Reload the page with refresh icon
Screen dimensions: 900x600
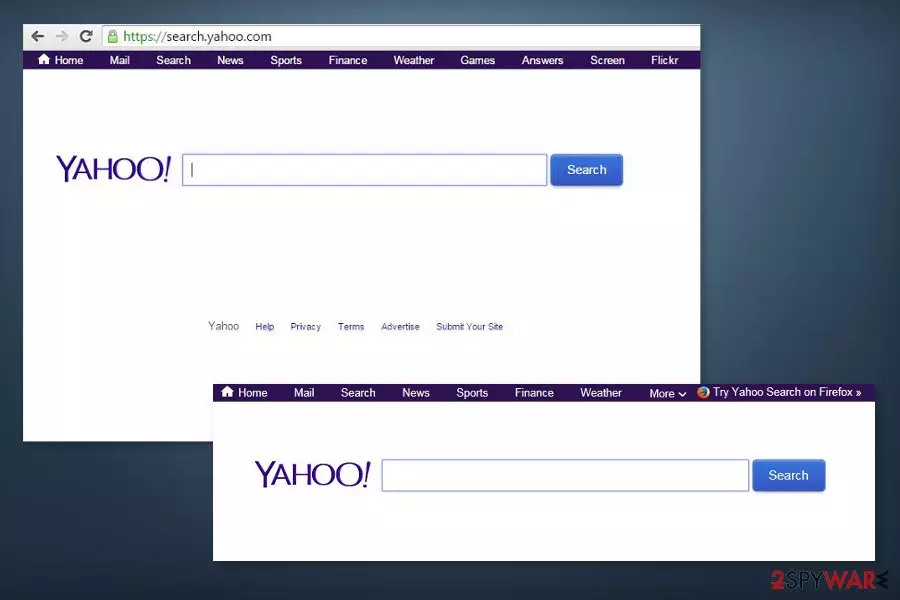coord(86,36)
